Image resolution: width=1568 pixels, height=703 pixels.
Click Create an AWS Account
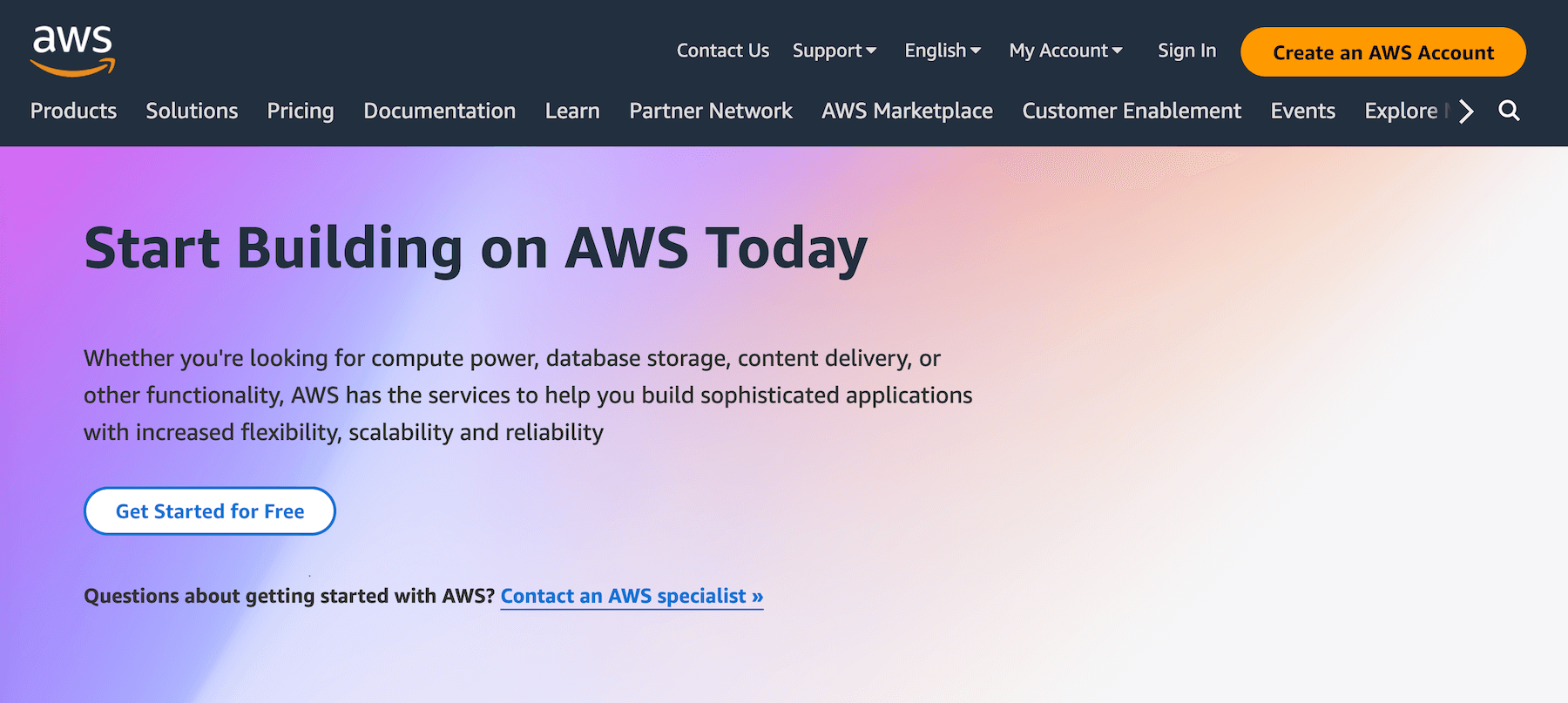pos(1382,52)
